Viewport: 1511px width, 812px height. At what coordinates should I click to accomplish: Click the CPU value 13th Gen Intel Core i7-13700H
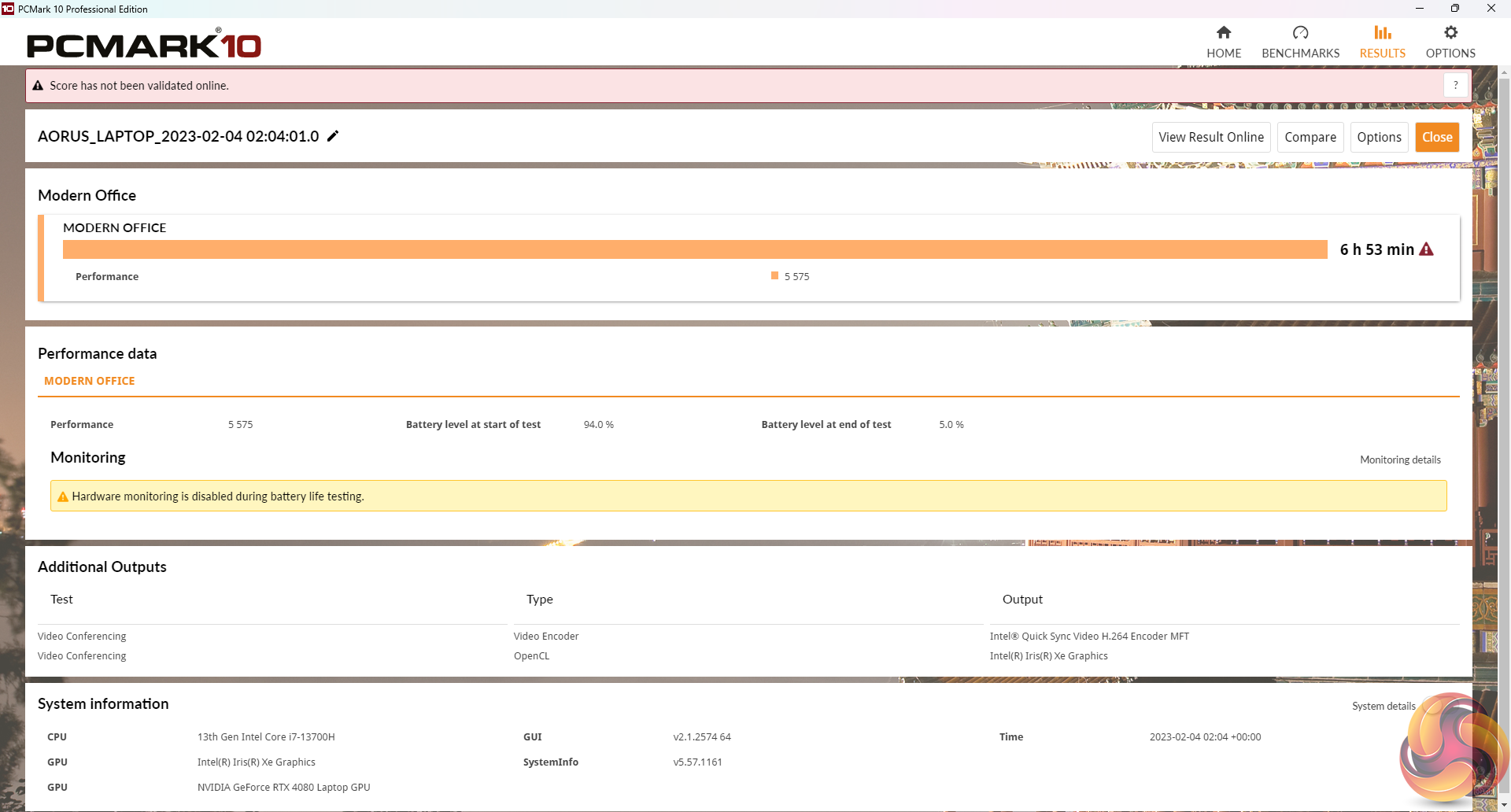(x=266, y=736)
